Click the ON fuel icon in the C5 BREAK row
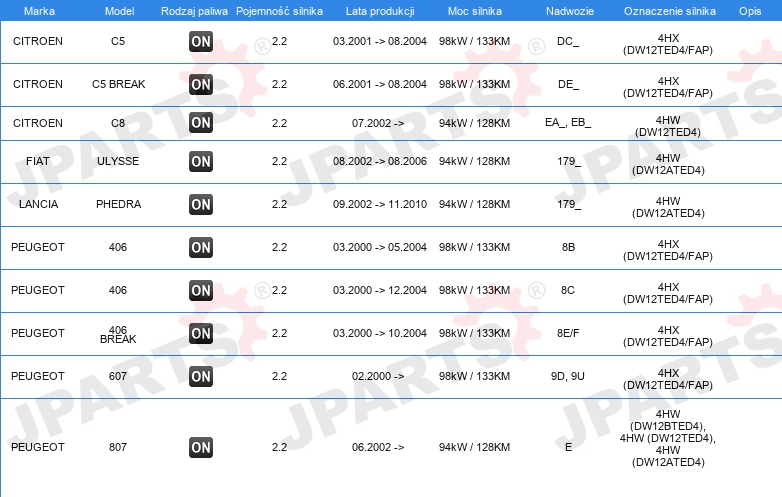Image resolution: width=782 pixels, height=497 pixels. 201,84
